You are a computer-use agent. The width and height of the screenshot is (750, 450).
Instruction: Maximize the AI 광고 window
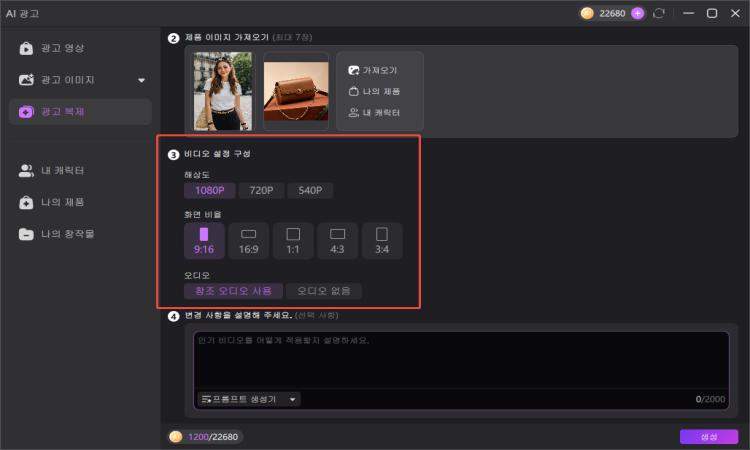pyautogui.click(x=712, y=13)
